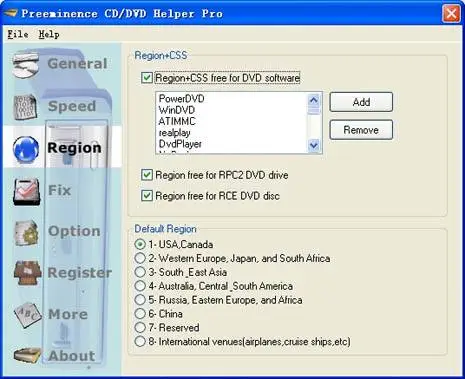Viewport: 465px width, 379px height.
Task: Disable Region free for RCE DVD disc
Action: 147,196
